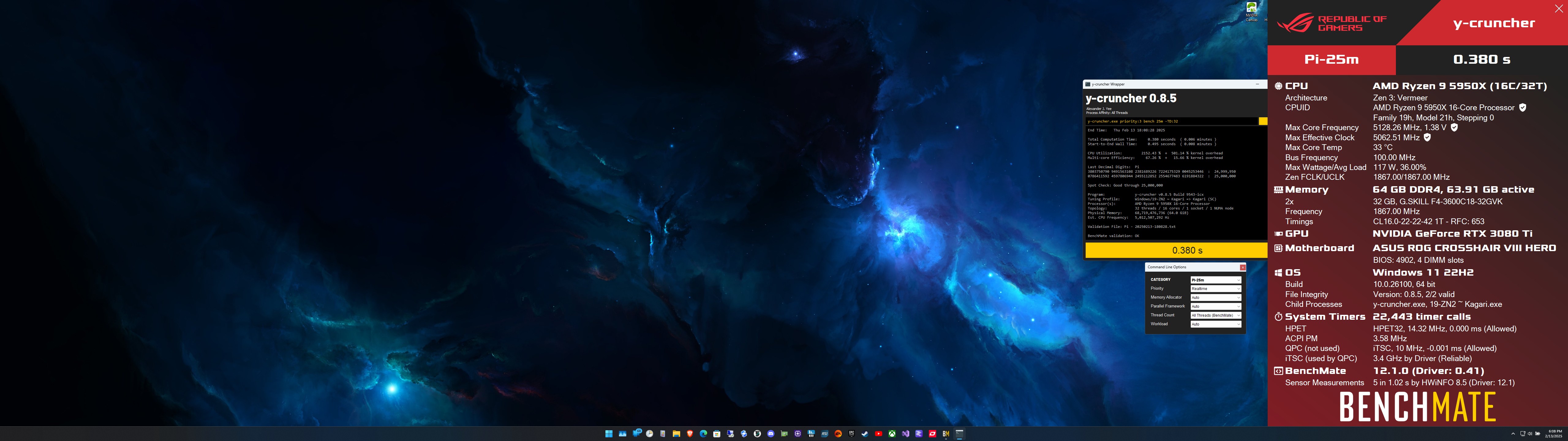Open the RSI Launcher taskbar icon
This screenshot has width=1568, height=441.
point(825,434)
